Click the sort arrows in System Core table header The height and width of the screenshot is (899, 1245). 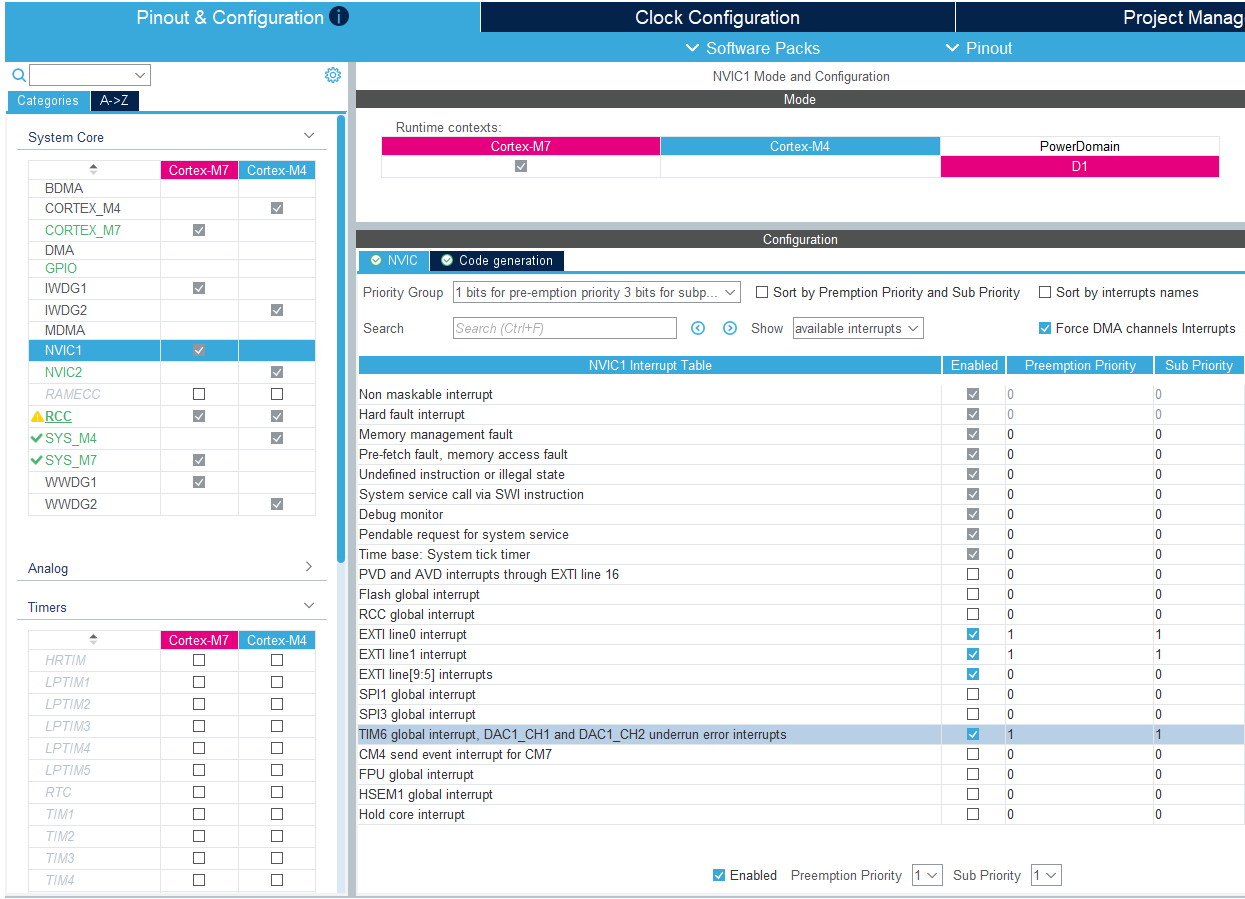click(94, 169)
